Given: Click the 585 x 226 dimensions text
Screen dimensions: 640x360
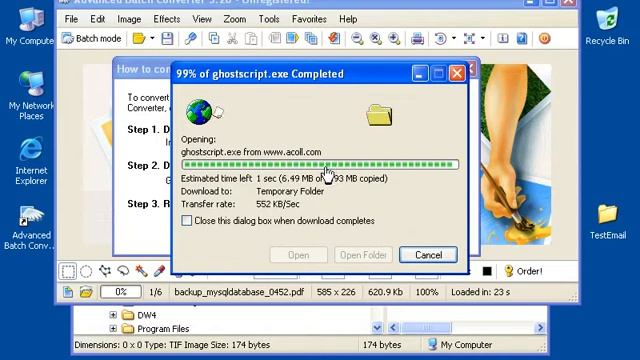Looking at the screenshot, I should click(x=336, y=292).
